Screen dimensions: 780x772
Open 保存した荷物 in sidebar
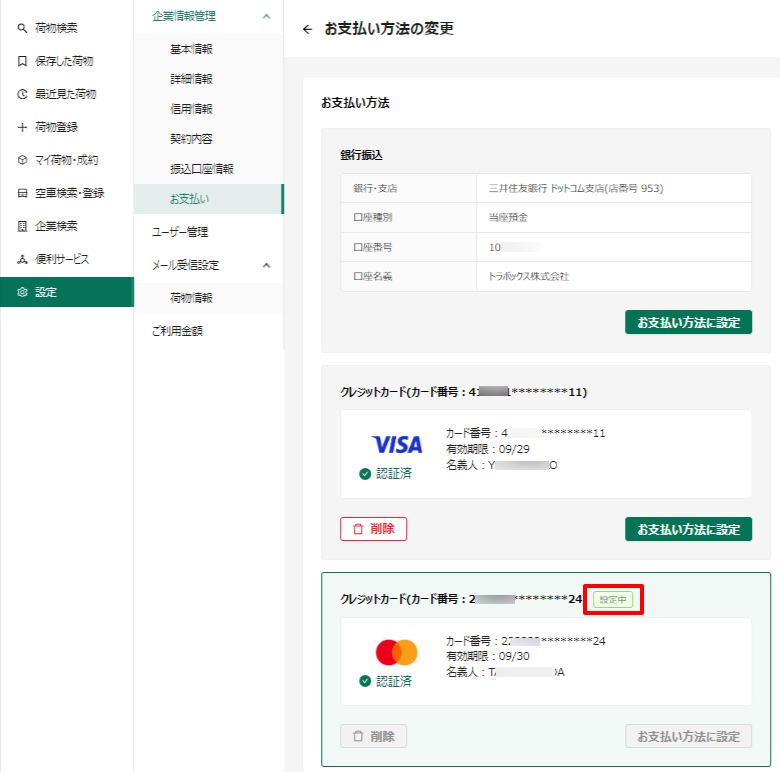(x=67, y=61)
